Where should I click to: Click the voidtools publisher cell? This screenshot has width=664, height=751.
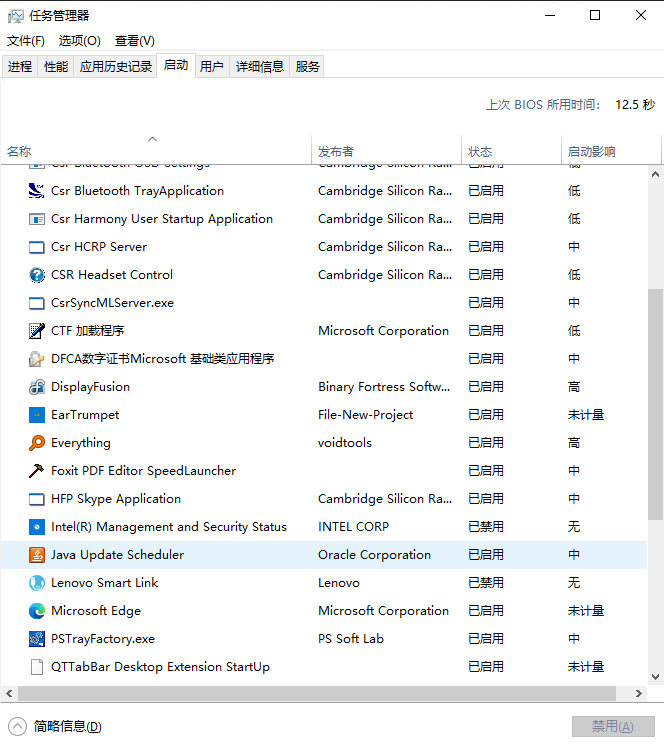(x=345, y=443)
